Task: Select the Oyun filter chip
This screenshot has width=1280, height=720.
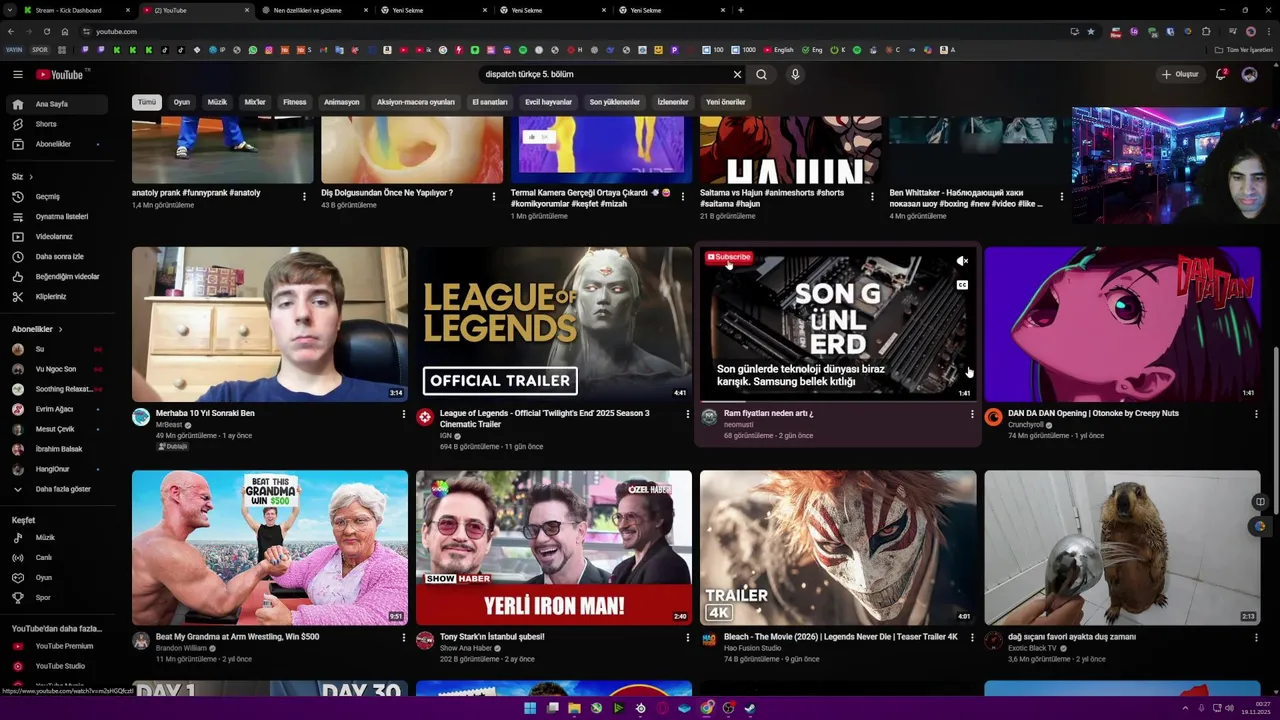Action: (x=181, y=102)
